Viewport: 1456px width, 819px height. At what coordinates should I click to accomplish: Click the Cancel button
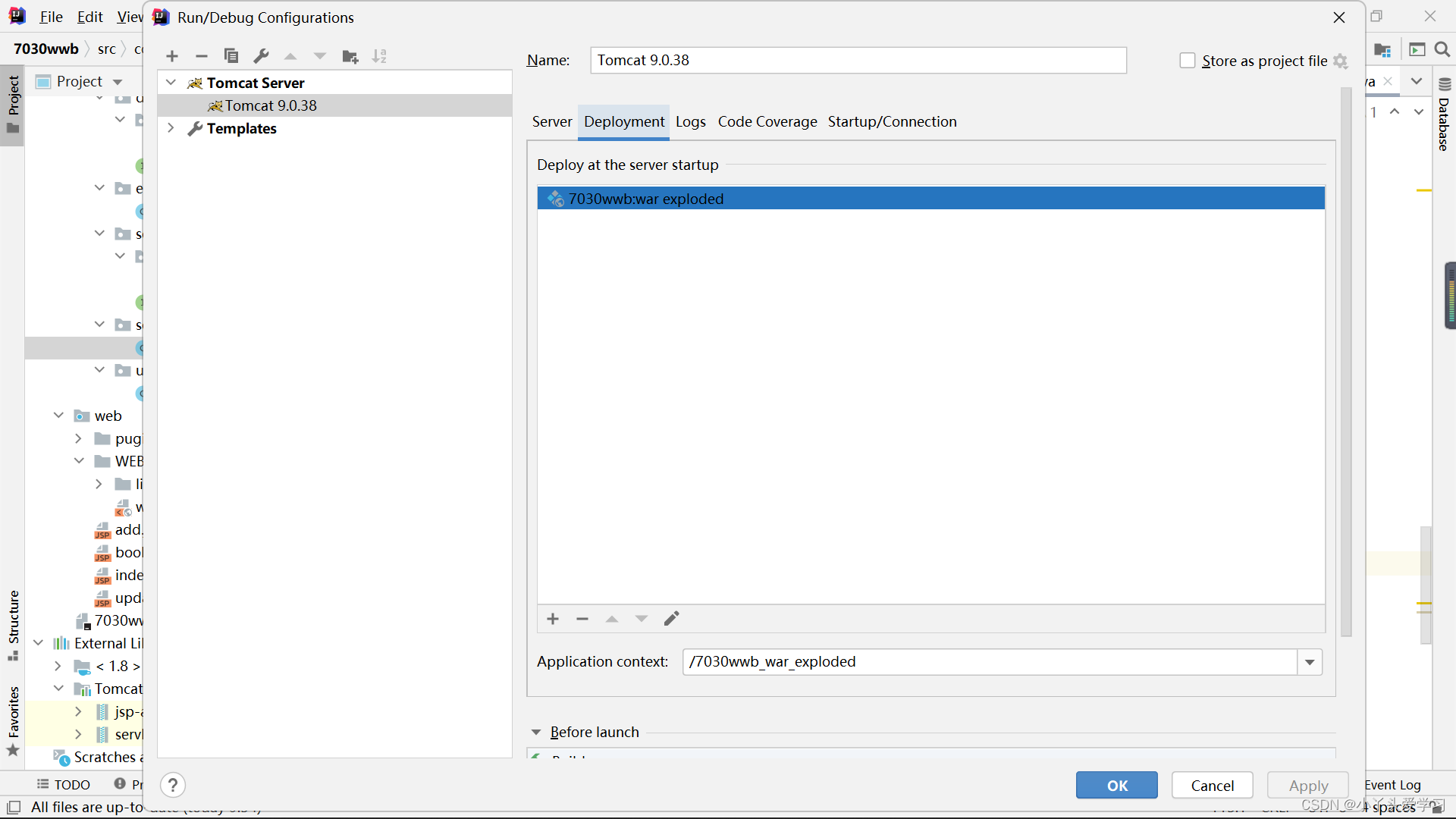(1213, 786)
